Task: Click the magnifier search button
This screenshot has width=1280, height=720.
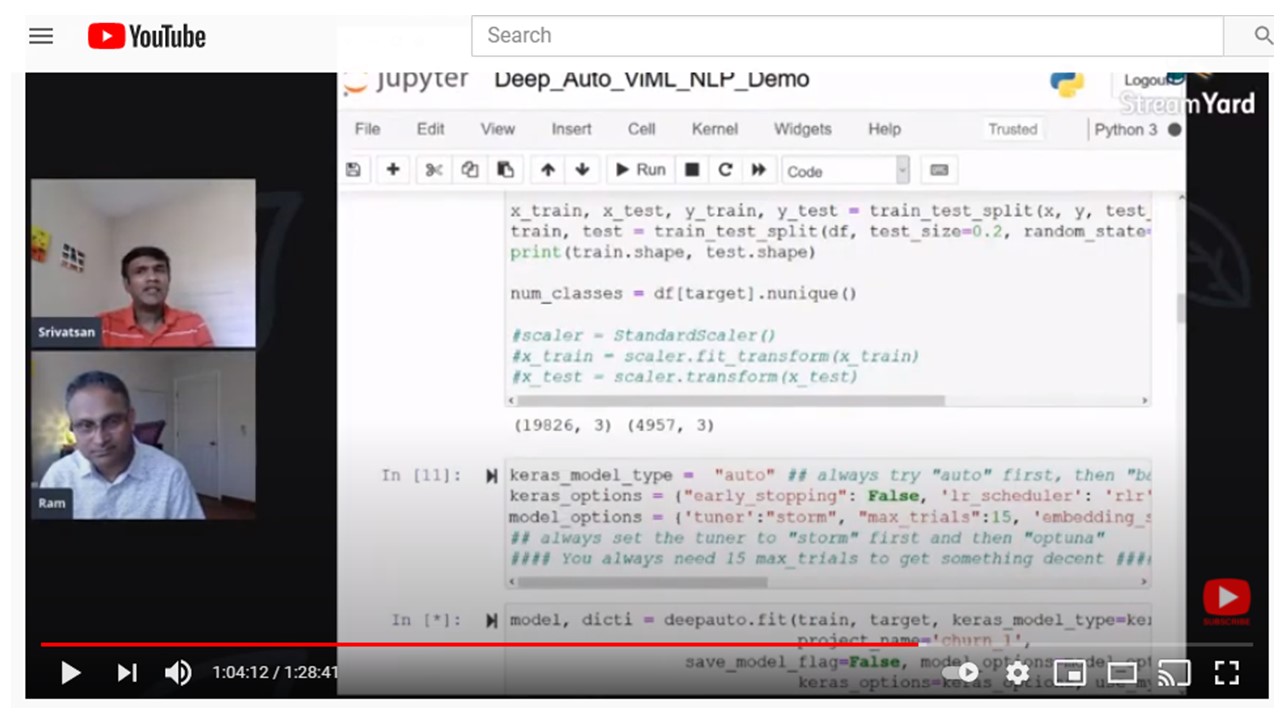Action: [1262, 36]
